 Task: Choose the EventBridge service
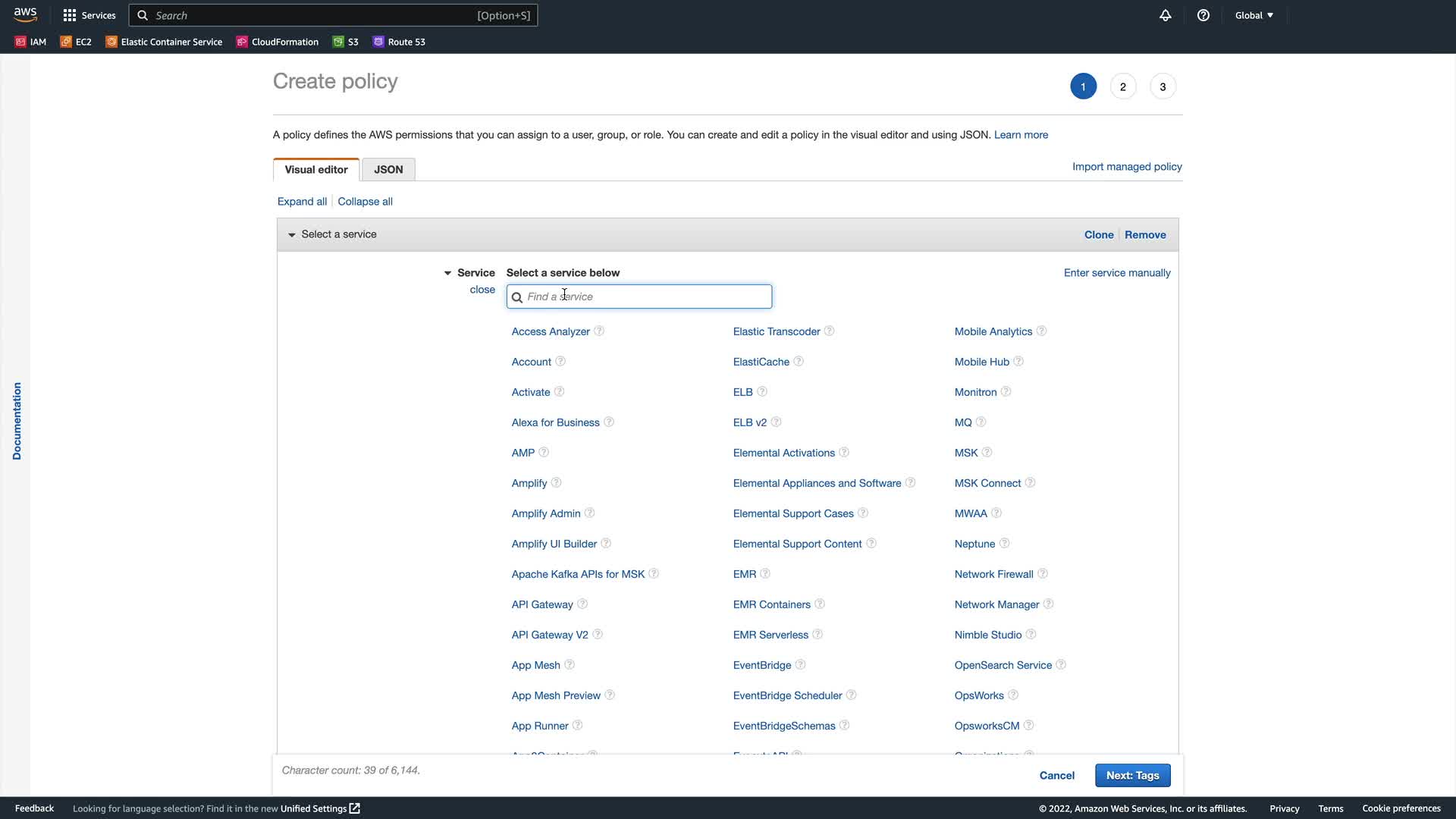(x=762, y=665)
